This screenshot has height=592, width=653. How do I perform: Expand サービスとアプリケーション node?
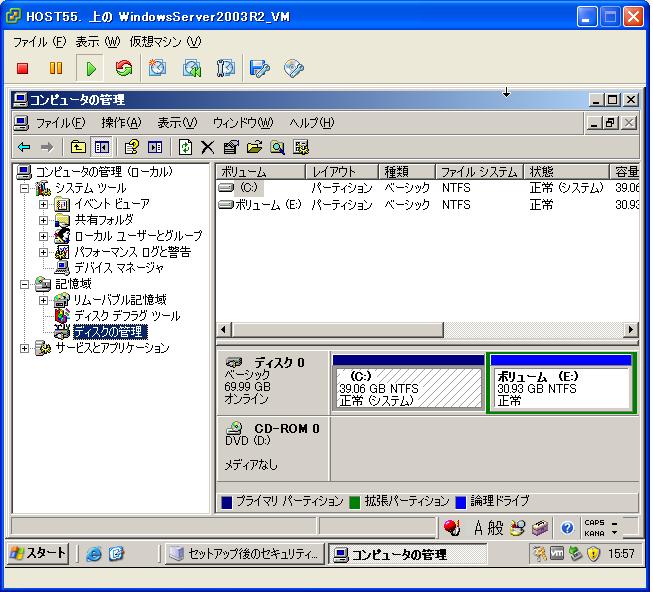point(25,348)
